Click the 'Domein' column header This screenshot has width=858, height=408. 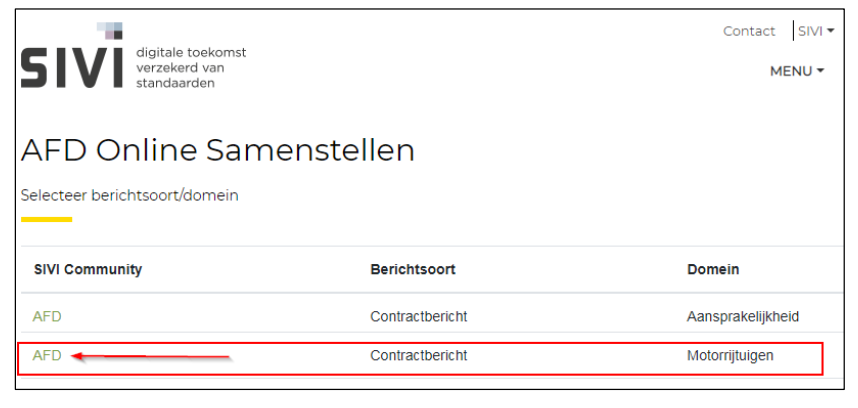click(x=713, y=270)
